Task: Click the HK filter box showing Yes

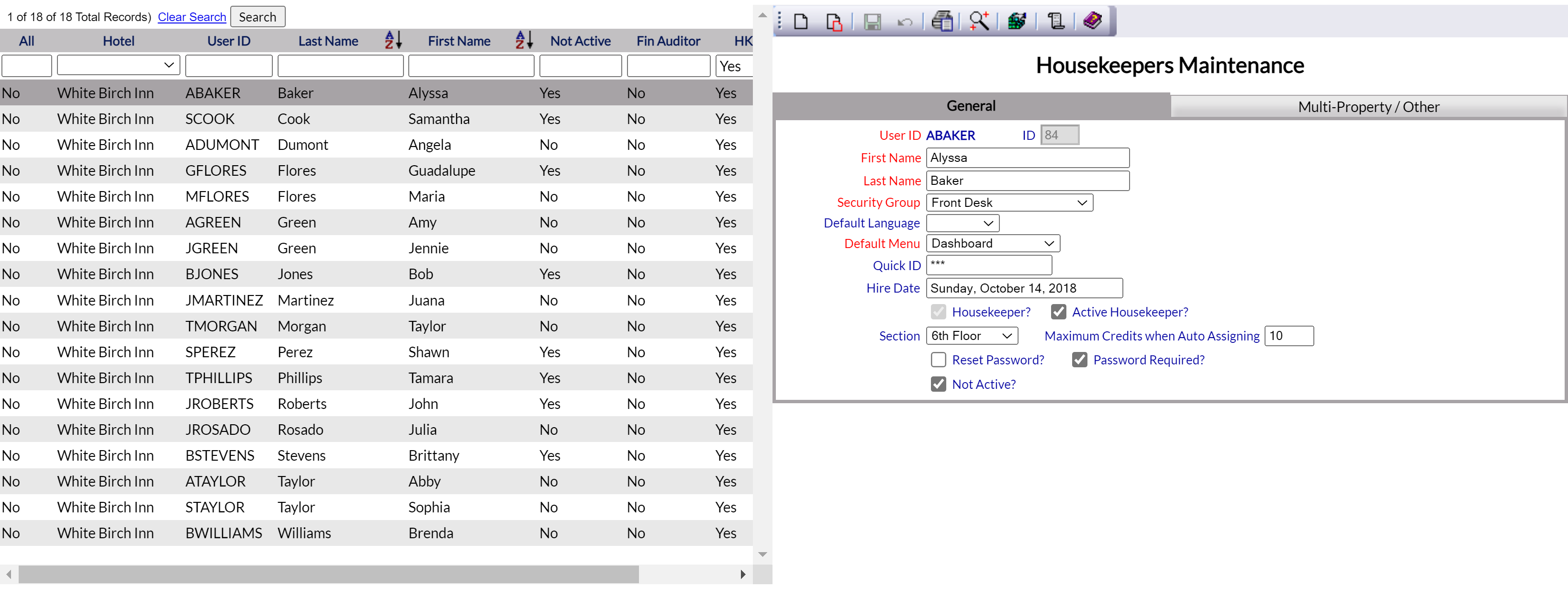Action: (x=734, y=66)
